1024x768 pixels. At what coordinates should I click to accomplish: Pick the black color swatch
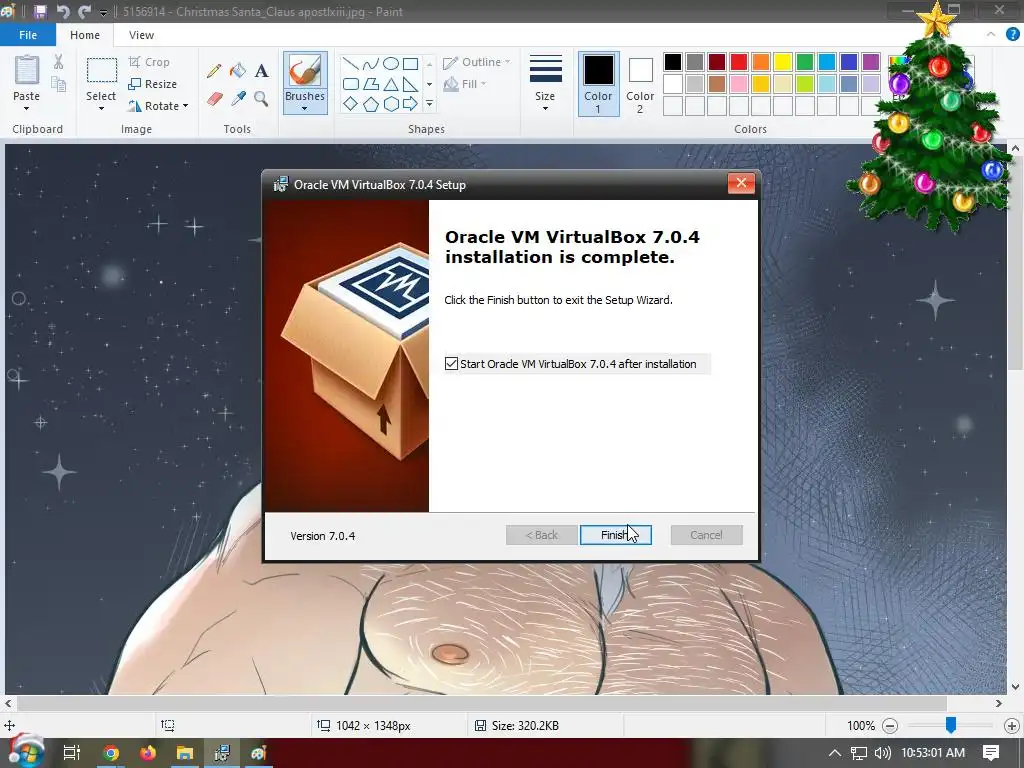[x=673, y=62]
